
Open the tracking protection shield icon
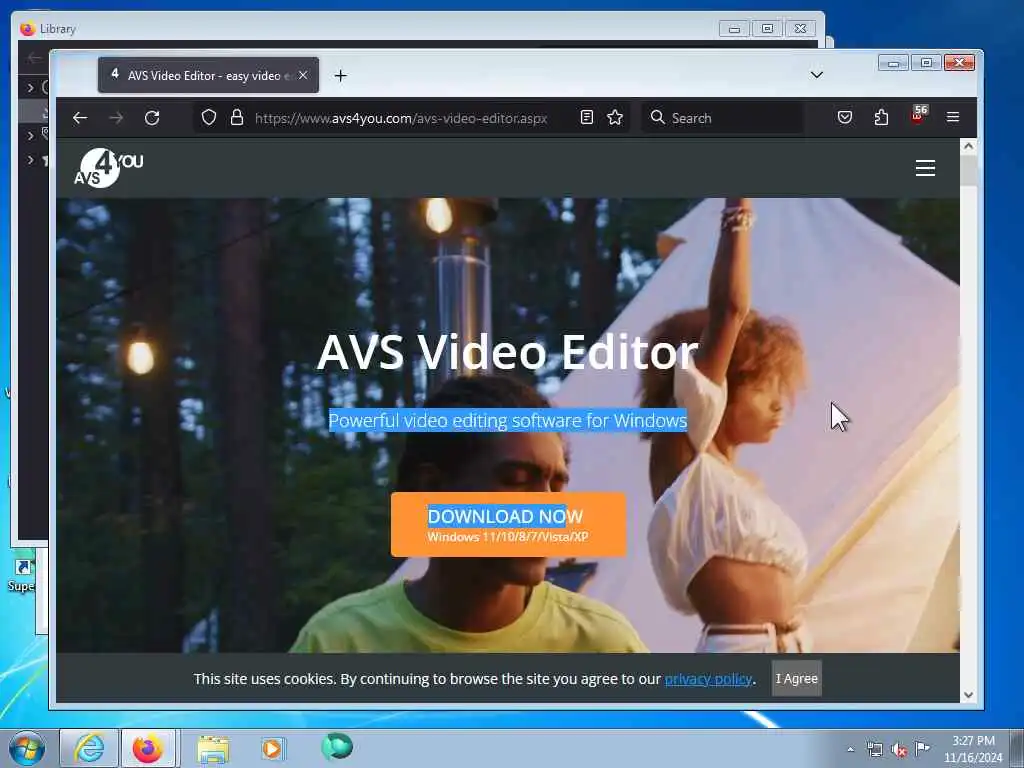pos(208,118)
